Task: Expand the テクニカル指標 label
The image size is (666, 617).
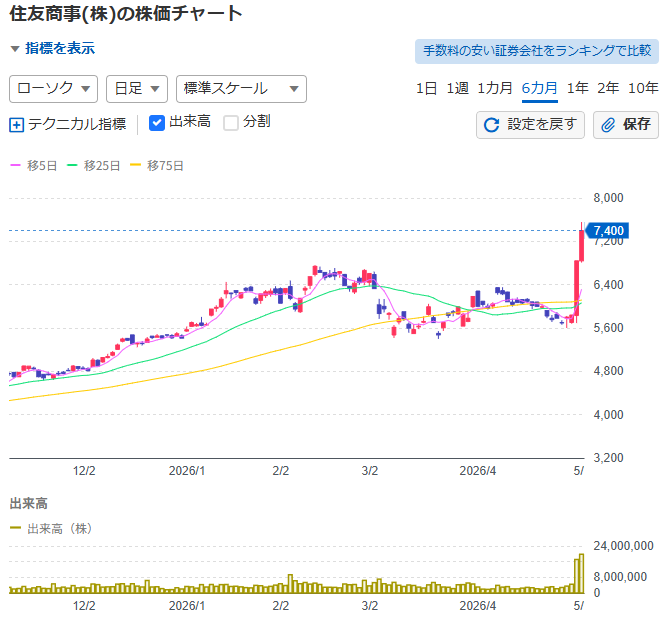Action: coord(77,124)
